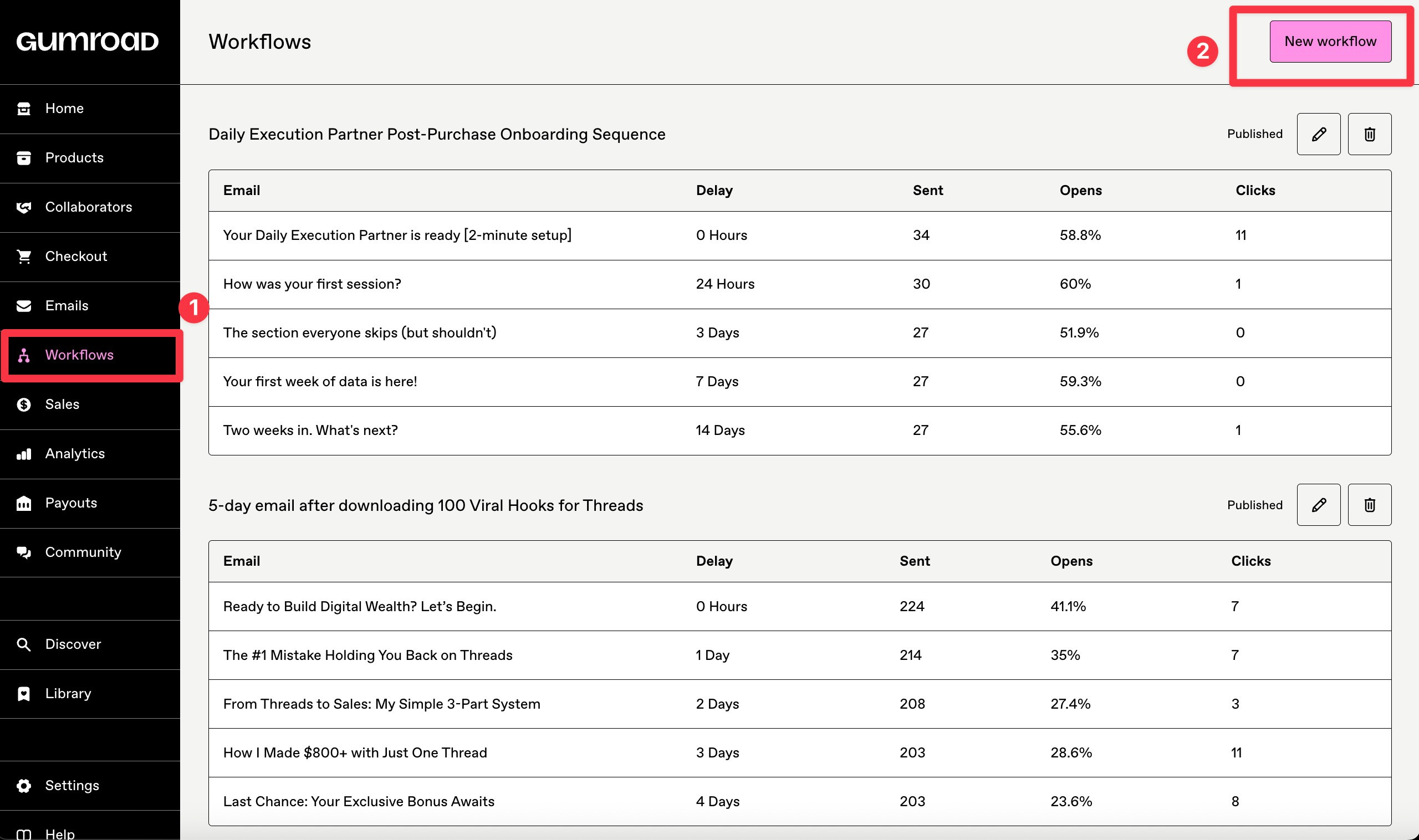
Task: Click the Collaborators handshake icon
Action: click(24, 207)
